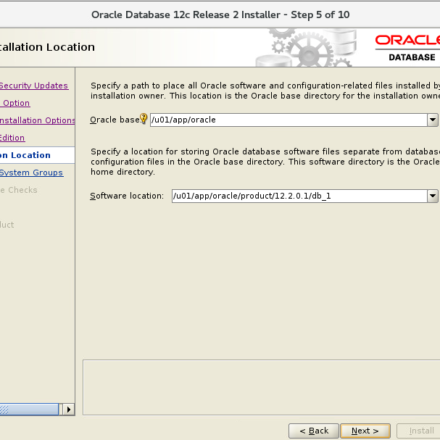This screenshot has width=440, height=440.
Task: Go to the Edition step
Action: click(12, 138)
